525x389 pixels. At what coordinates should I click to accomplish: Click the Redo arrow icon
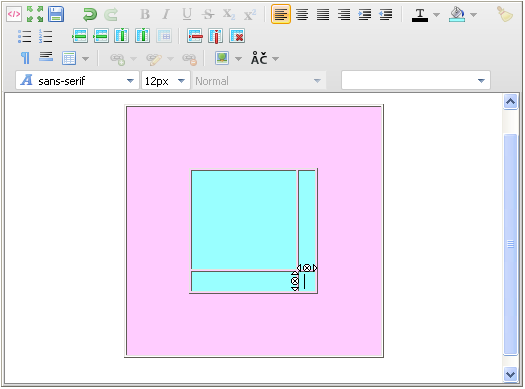pyautogui.click(x=111, y=14)
